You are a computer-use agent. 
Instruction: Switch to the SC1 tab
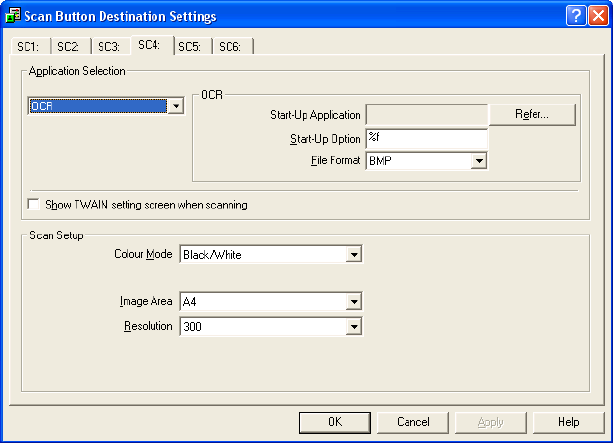[29, 46]
